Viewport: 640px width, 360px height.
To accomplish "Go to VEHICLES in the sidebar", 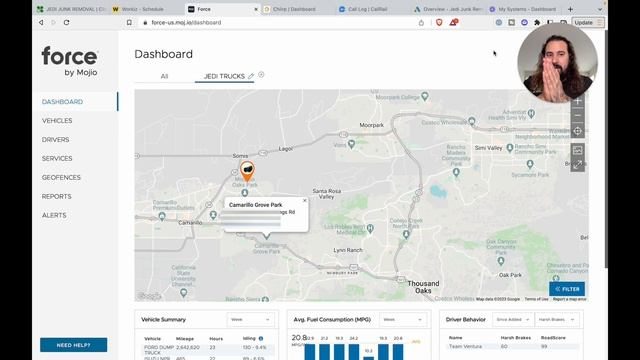I will click(x=57, y=121).
